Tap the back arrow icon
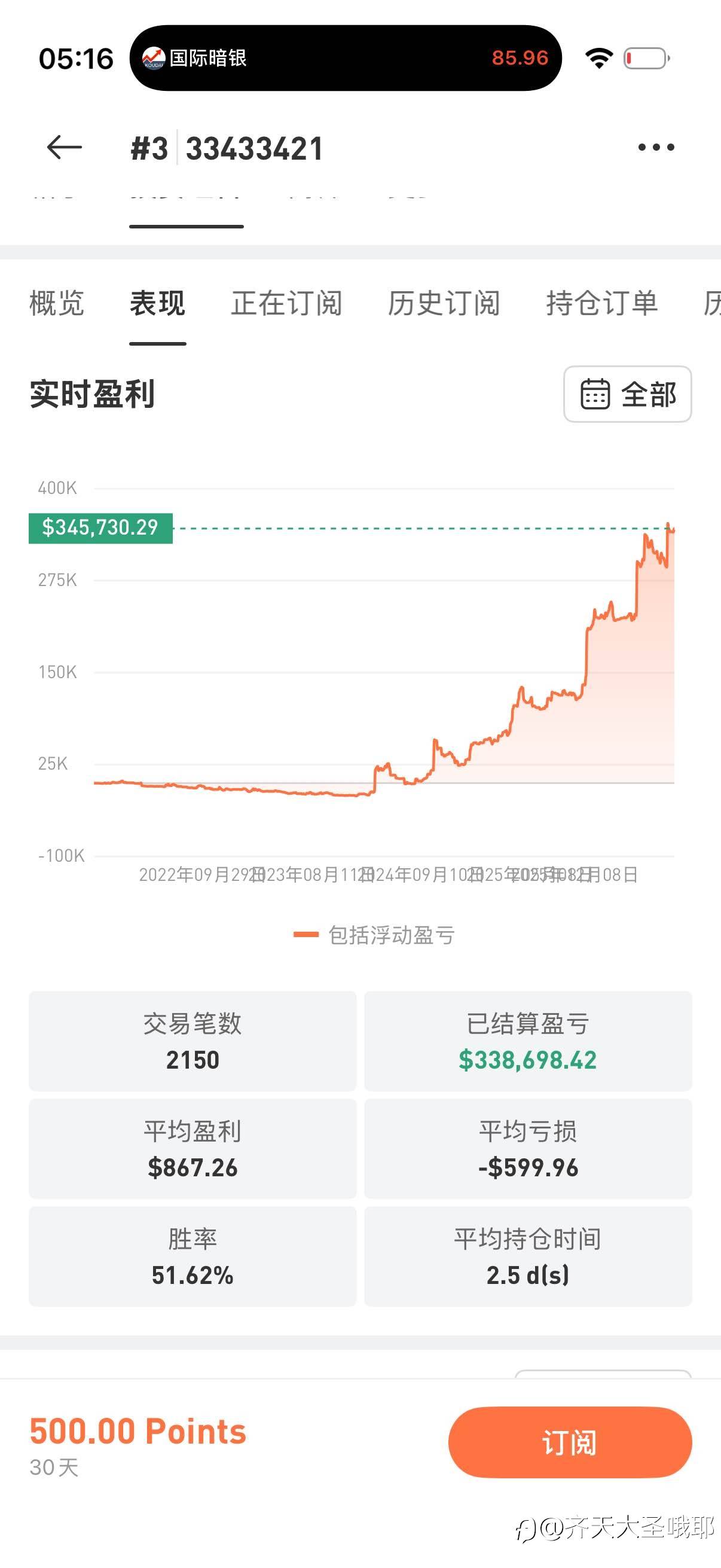 coord(64,147)
